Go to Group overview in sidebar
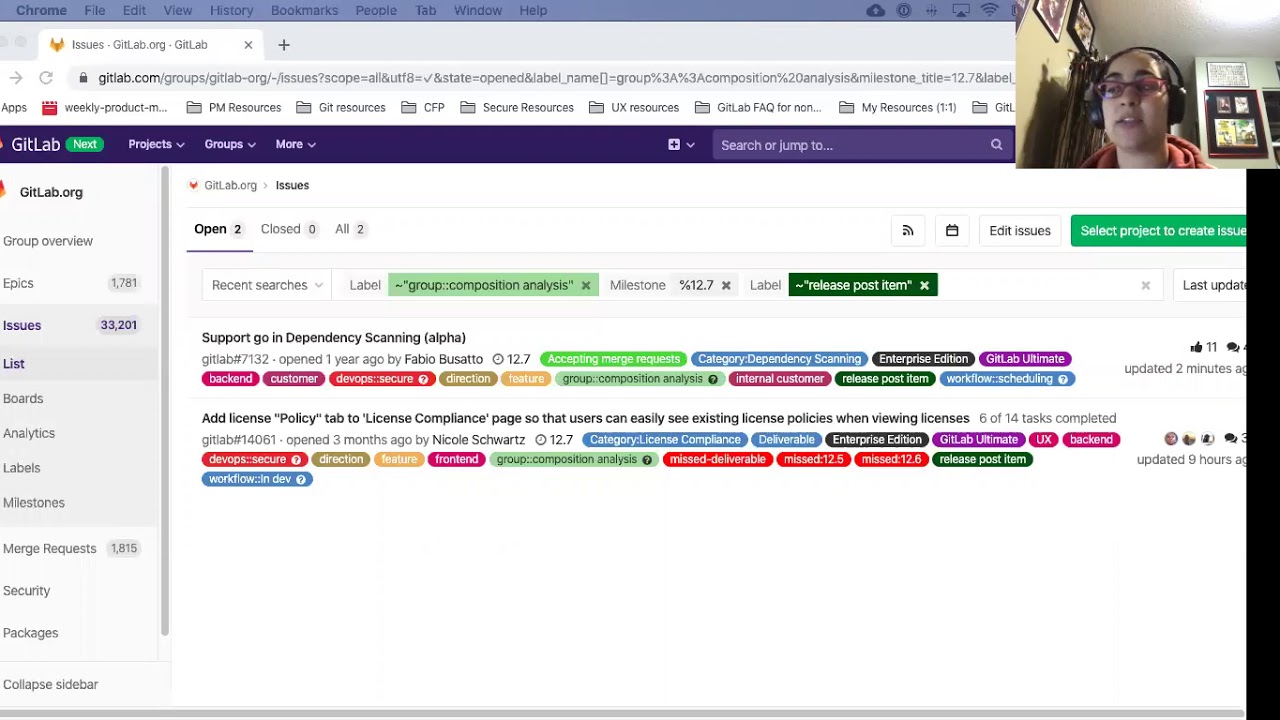The width and height of the screenshot is (1280, 720). point(48,241)
